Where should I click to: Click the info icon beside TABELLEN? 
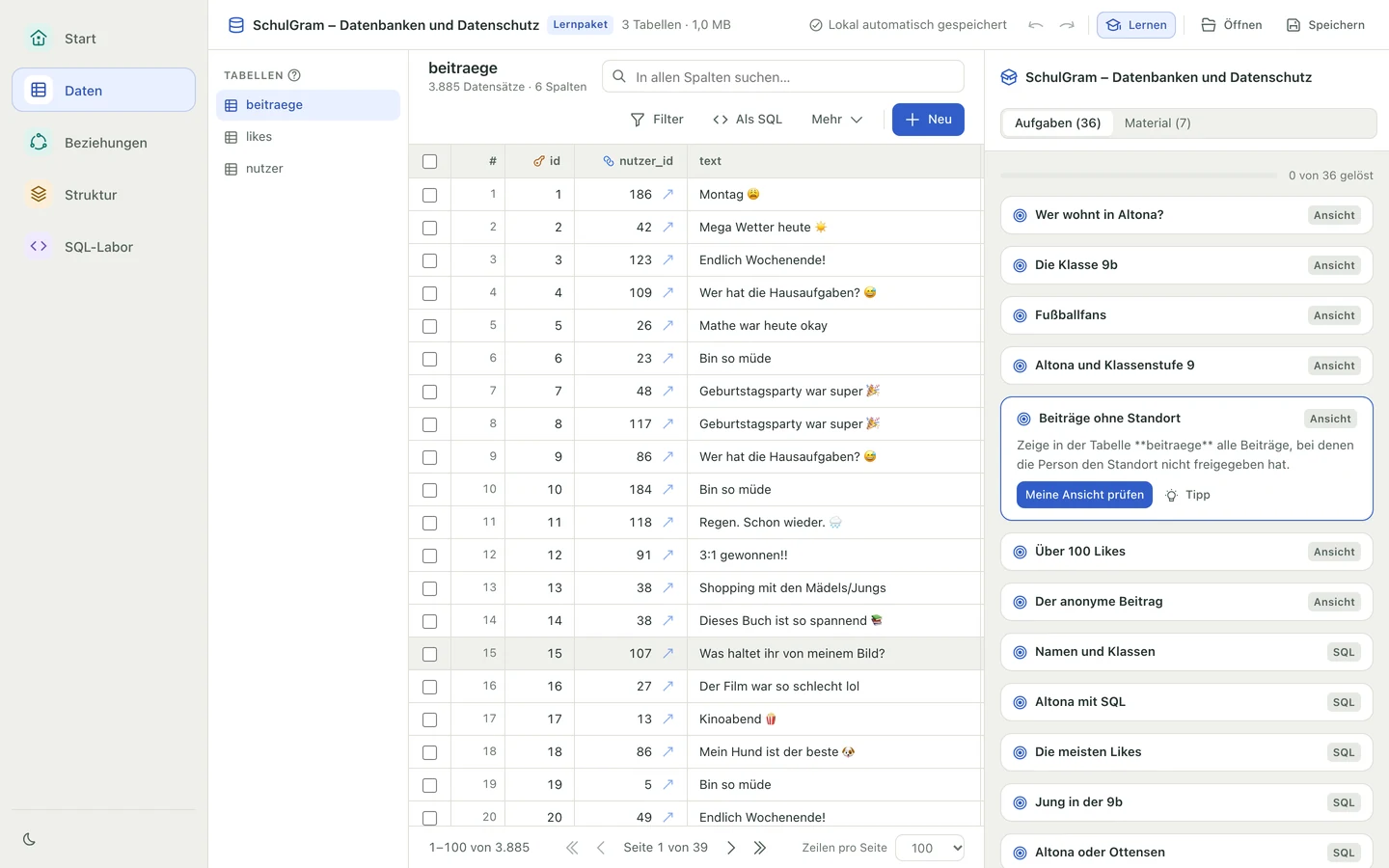click(x=294, y=75)
